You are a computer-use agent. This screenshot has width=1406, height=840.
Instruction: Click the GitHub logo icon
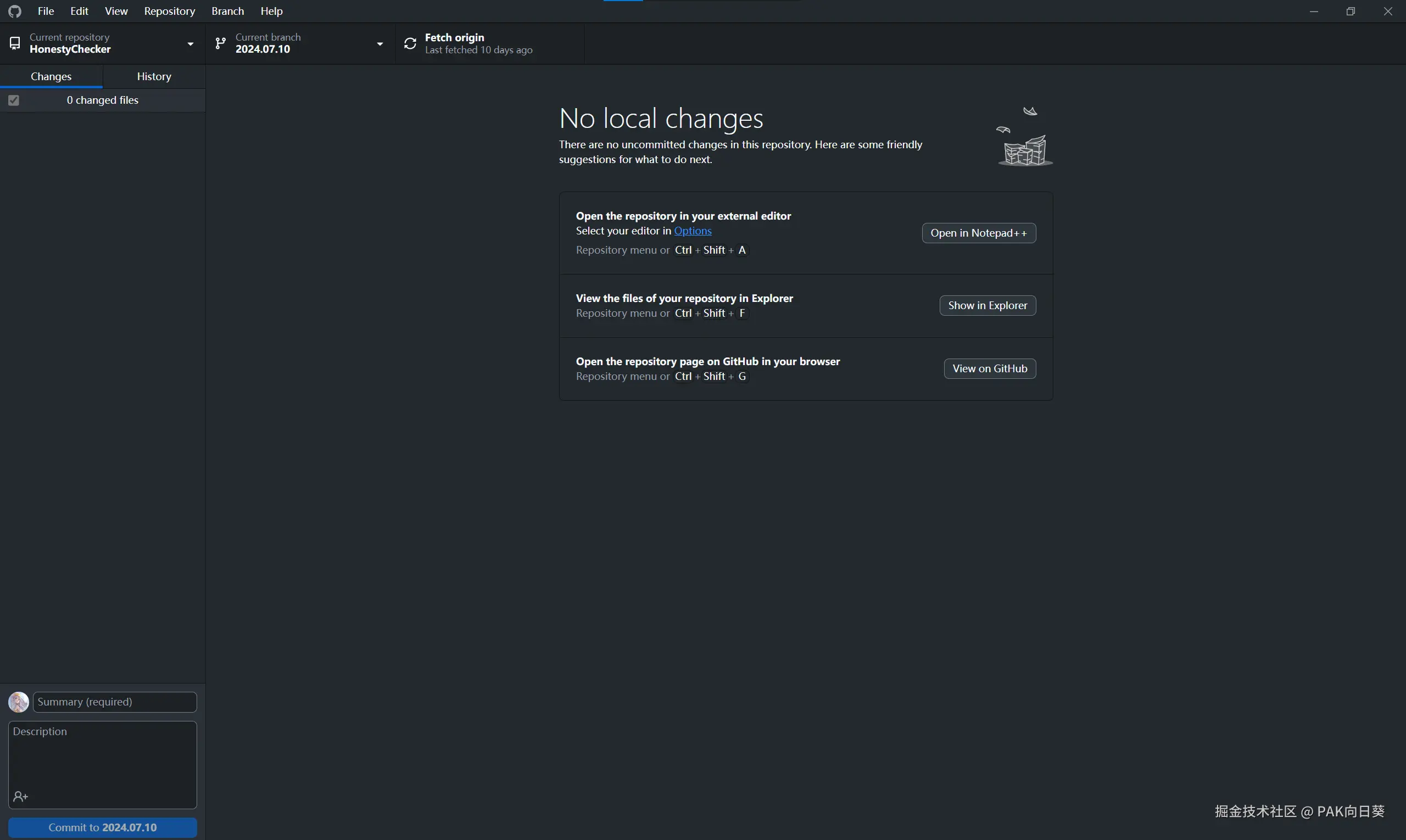pyautogui.click(x=15, y=12)
